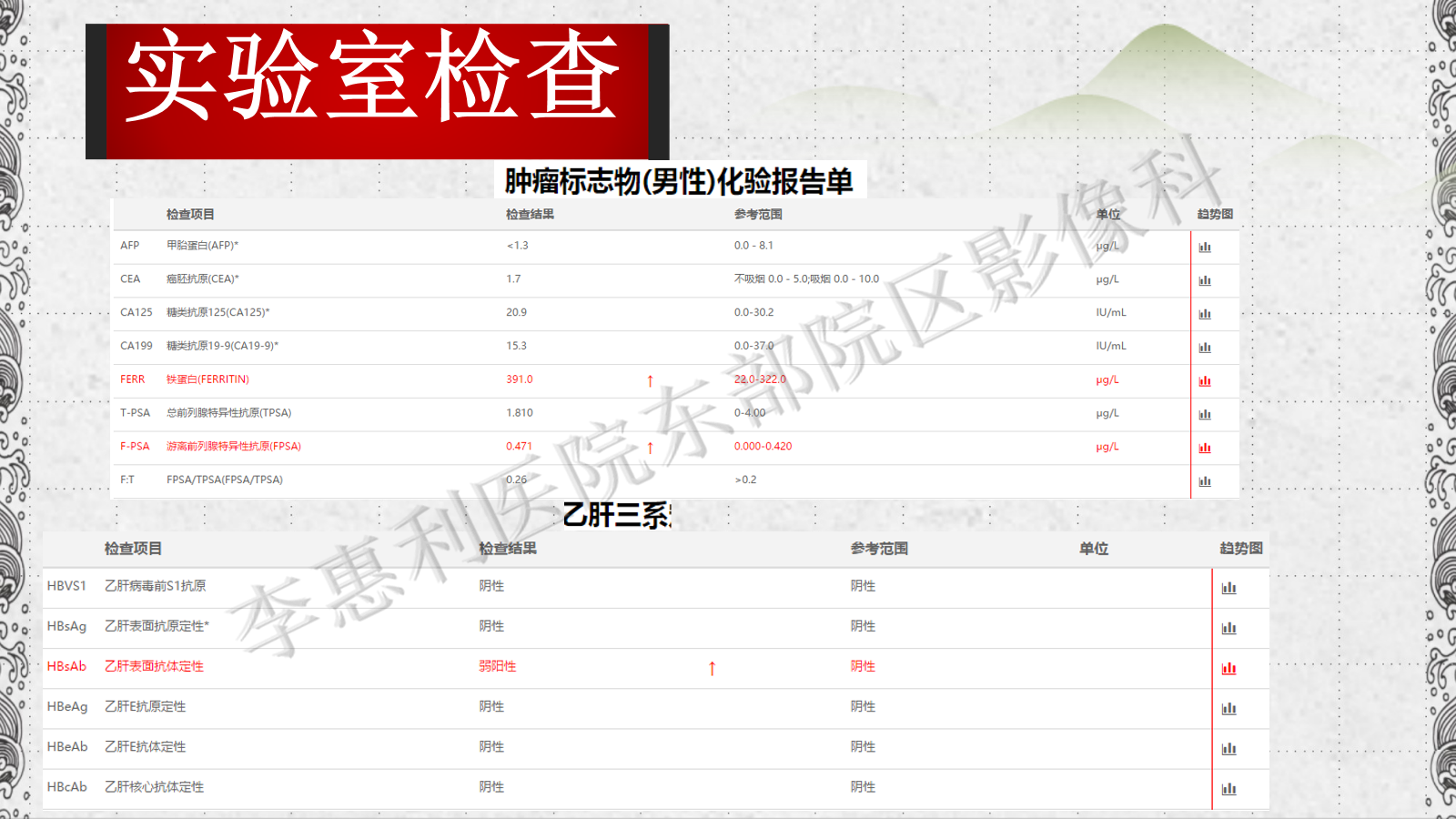1456x819 pixels.
Task: Select FPSA/TPSA(FPSA/TPSA) item name
Action: click(x=224, y=480)
